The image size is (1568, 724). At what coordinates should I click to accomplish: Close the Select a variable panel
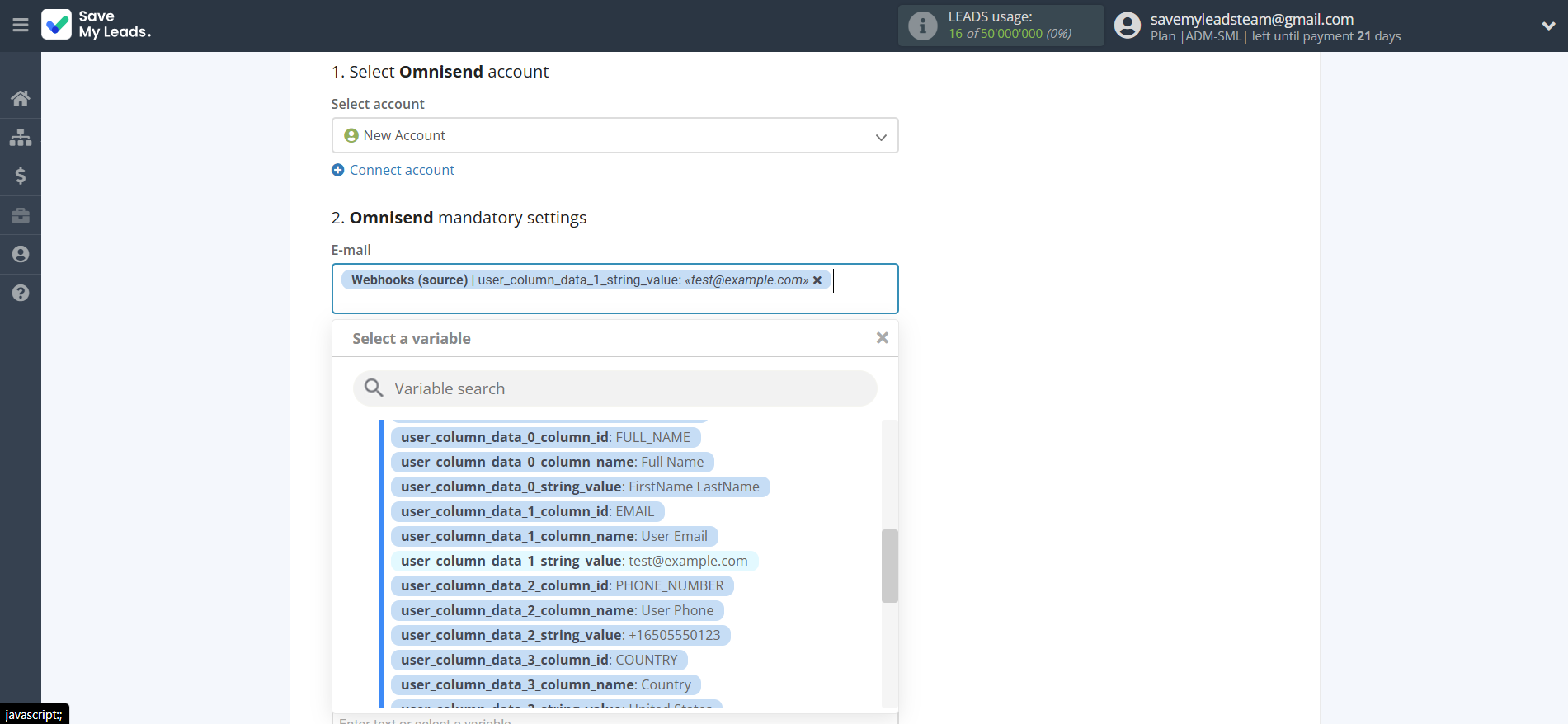coord(882,338)
